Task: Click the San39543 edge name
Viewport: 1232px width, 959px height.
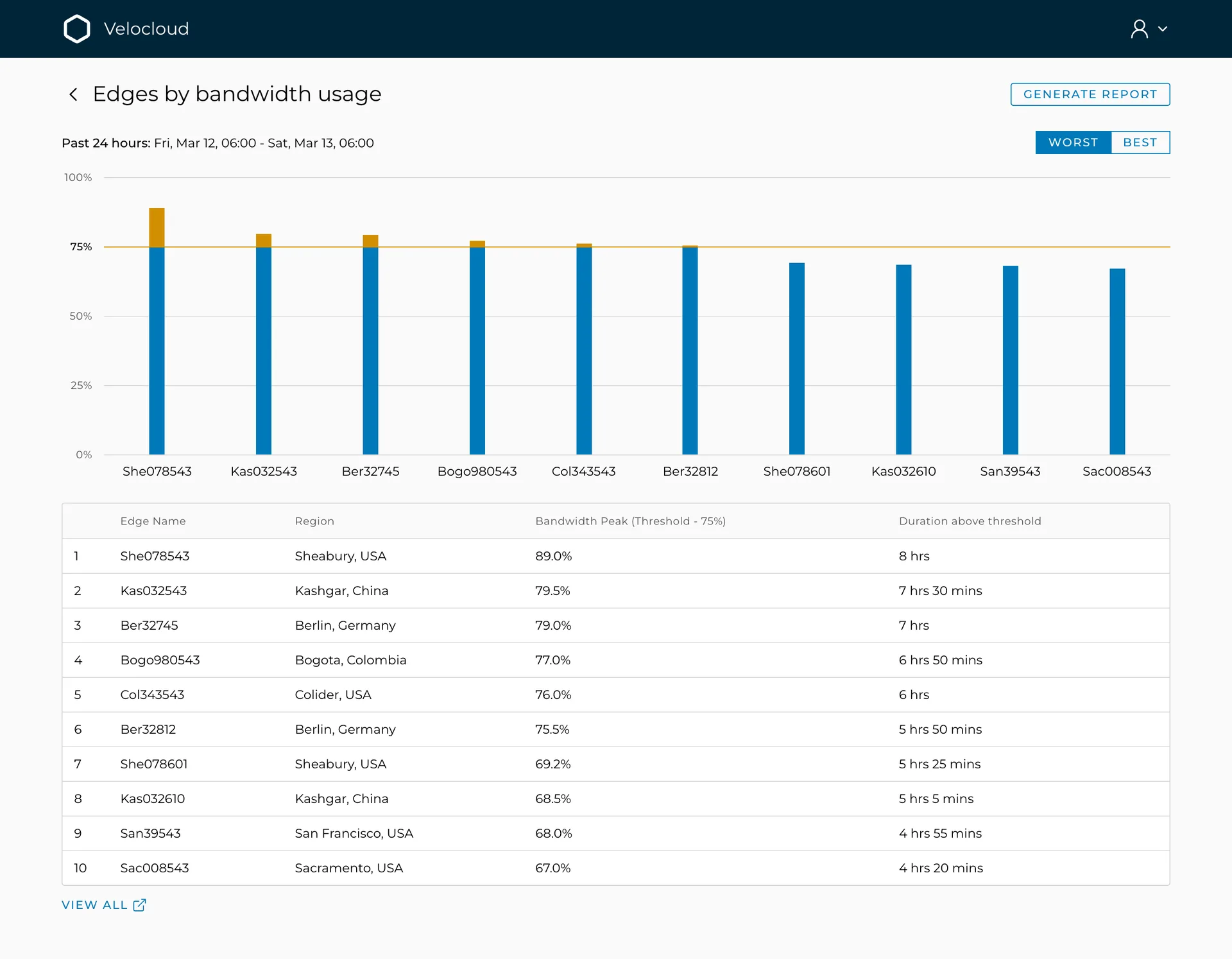Action: pyautogui.click(x=150, y=833)
